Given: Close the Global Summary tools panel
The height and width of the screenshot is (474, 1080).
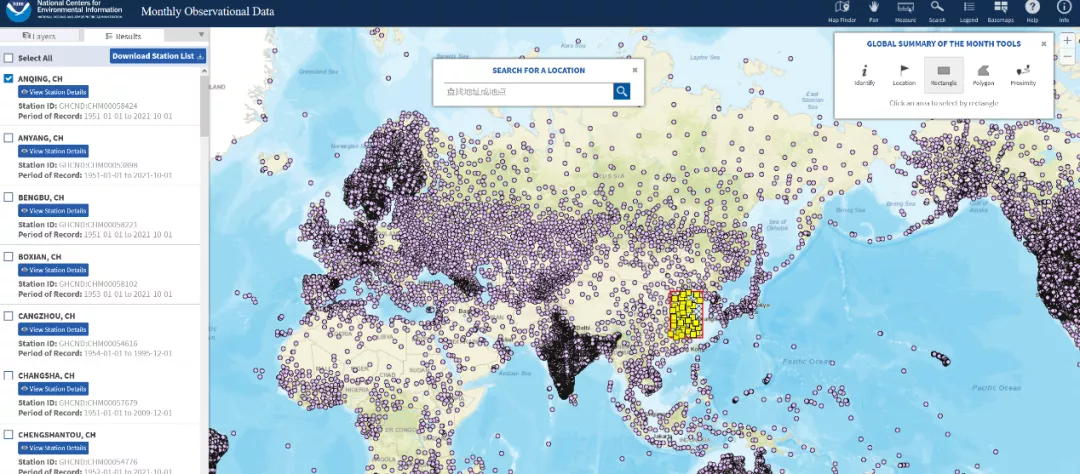Looking at the screenshot, I should [x=1043, y=43].
